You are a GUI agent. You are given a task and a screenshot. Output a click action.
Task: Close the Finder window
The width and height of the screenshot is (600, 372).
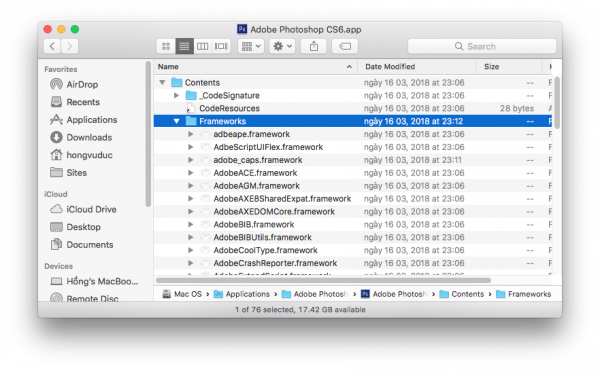coord(48,29)
